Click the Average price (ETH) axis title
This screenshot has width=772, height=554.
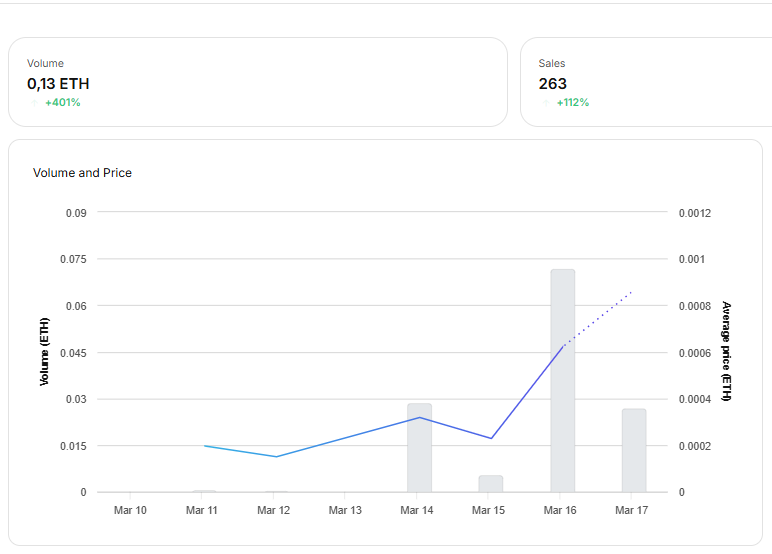point(726,351)
